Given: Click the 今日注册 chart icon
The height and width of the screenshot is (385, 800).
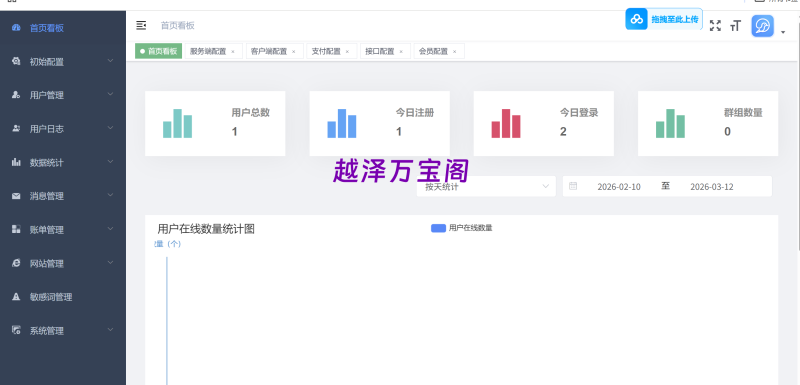Looking at the screenshot, I should (x=342, y=123).
